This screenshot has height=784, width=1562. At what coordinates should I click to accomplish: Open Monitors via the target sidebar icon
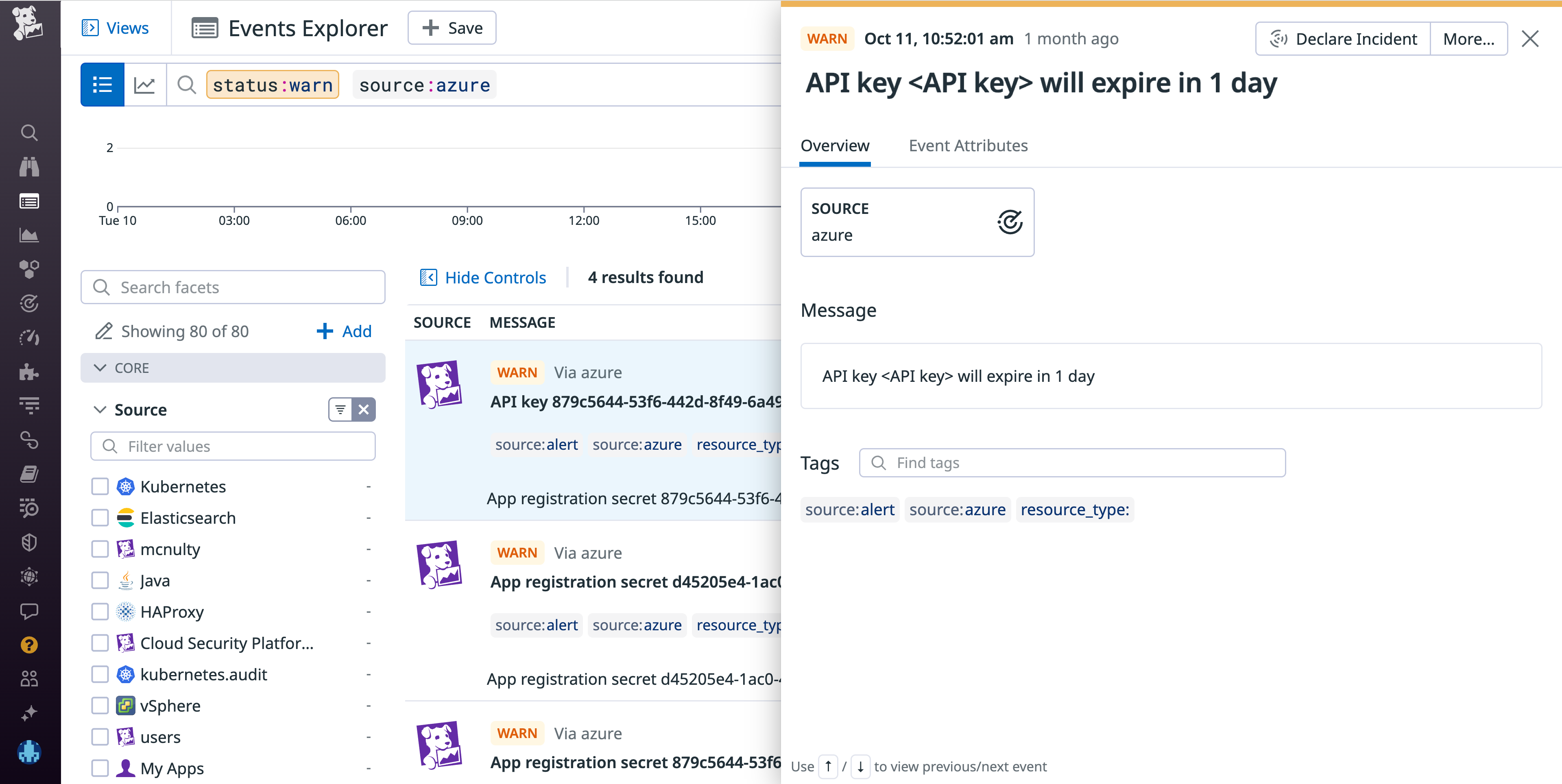29,304
